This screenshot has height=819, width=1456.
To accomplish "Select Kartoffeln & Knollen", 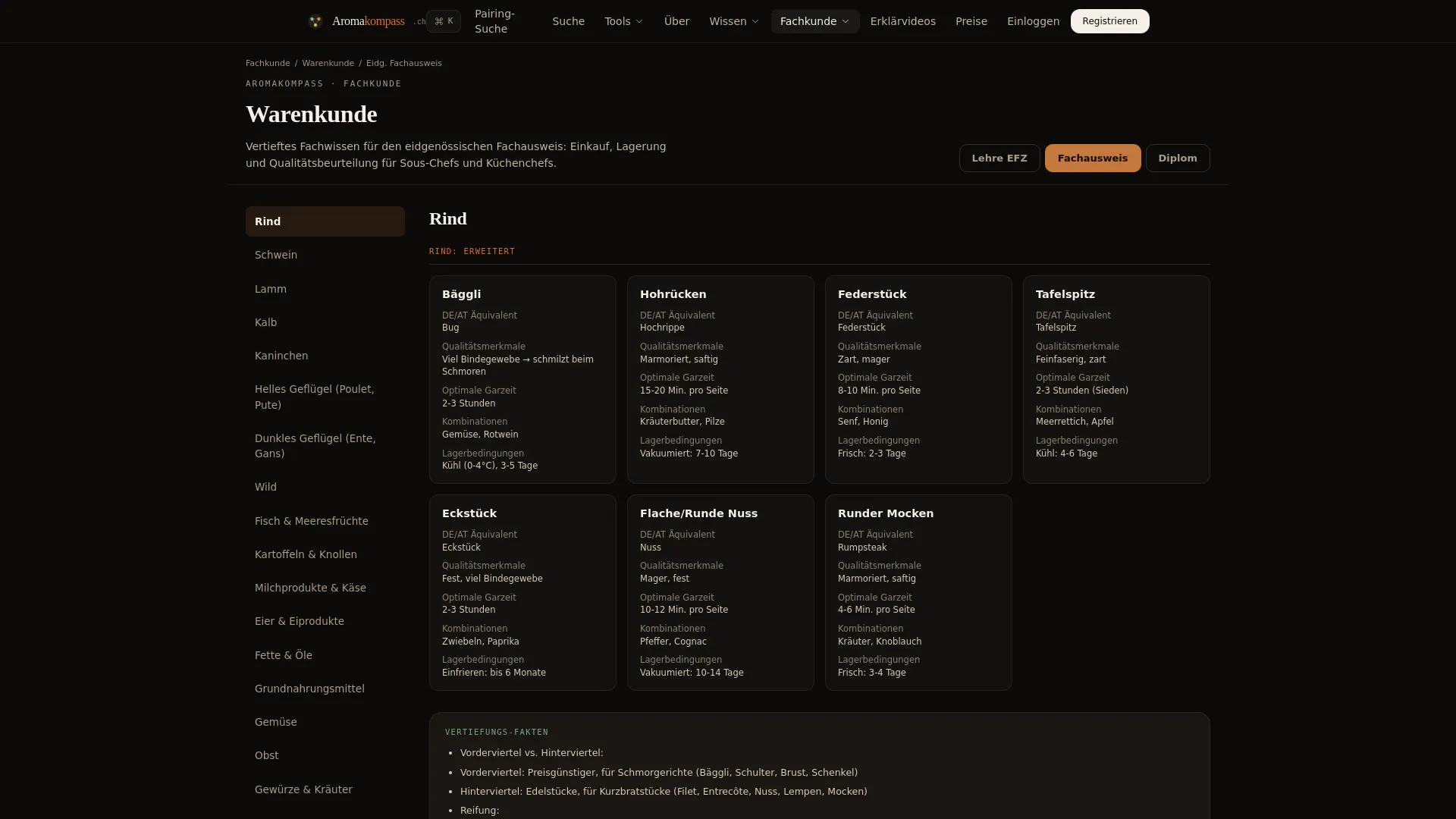I will coord(325,554).
